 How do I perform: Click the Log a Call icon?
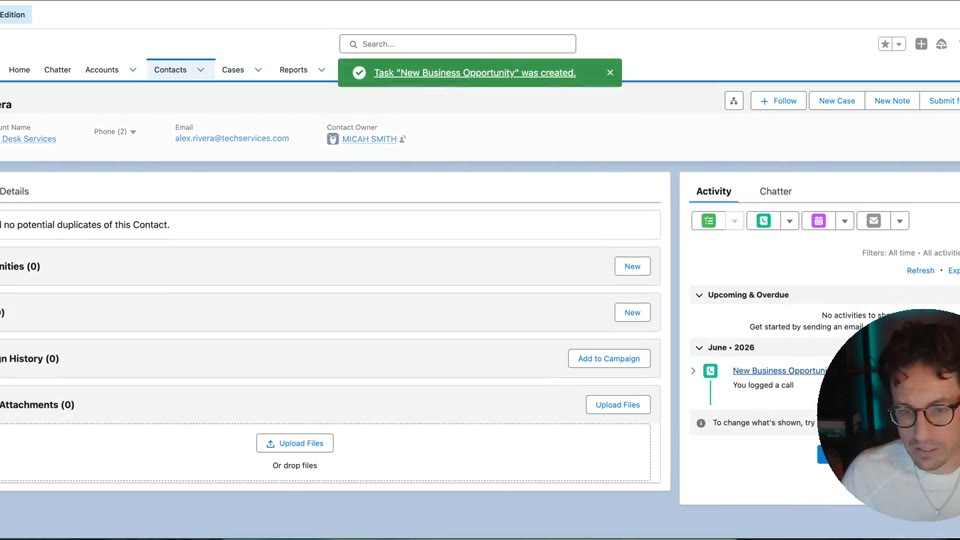763,220
